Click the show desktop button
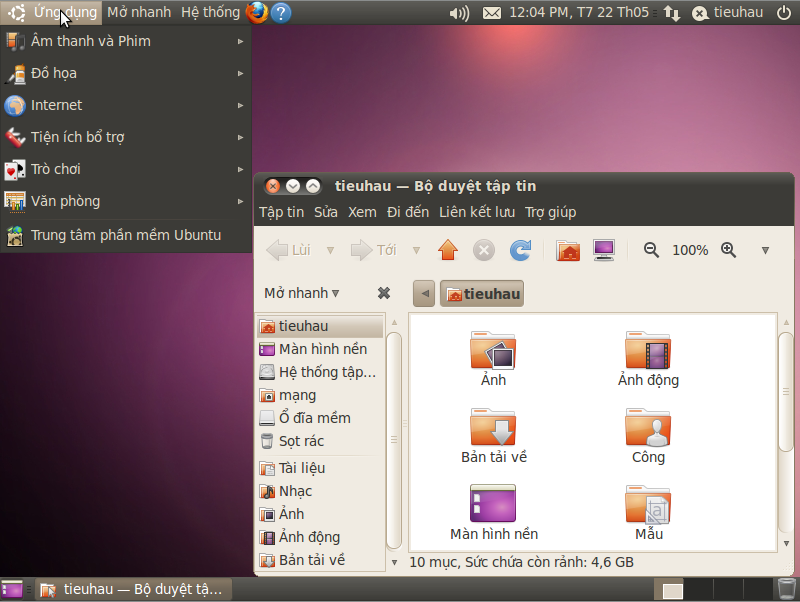 [x=12, y=589]
